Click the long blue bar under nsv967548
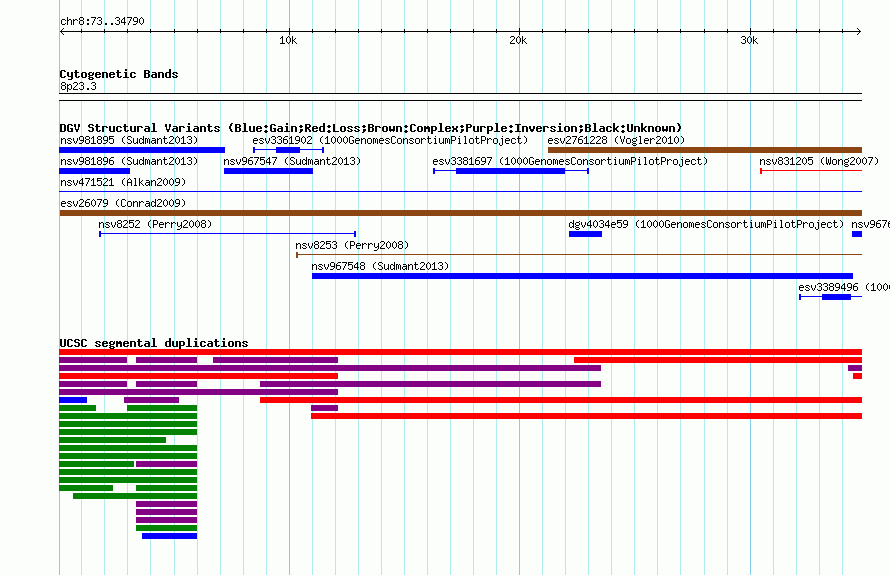The image size is (890, 575). [x=582, y=276]
